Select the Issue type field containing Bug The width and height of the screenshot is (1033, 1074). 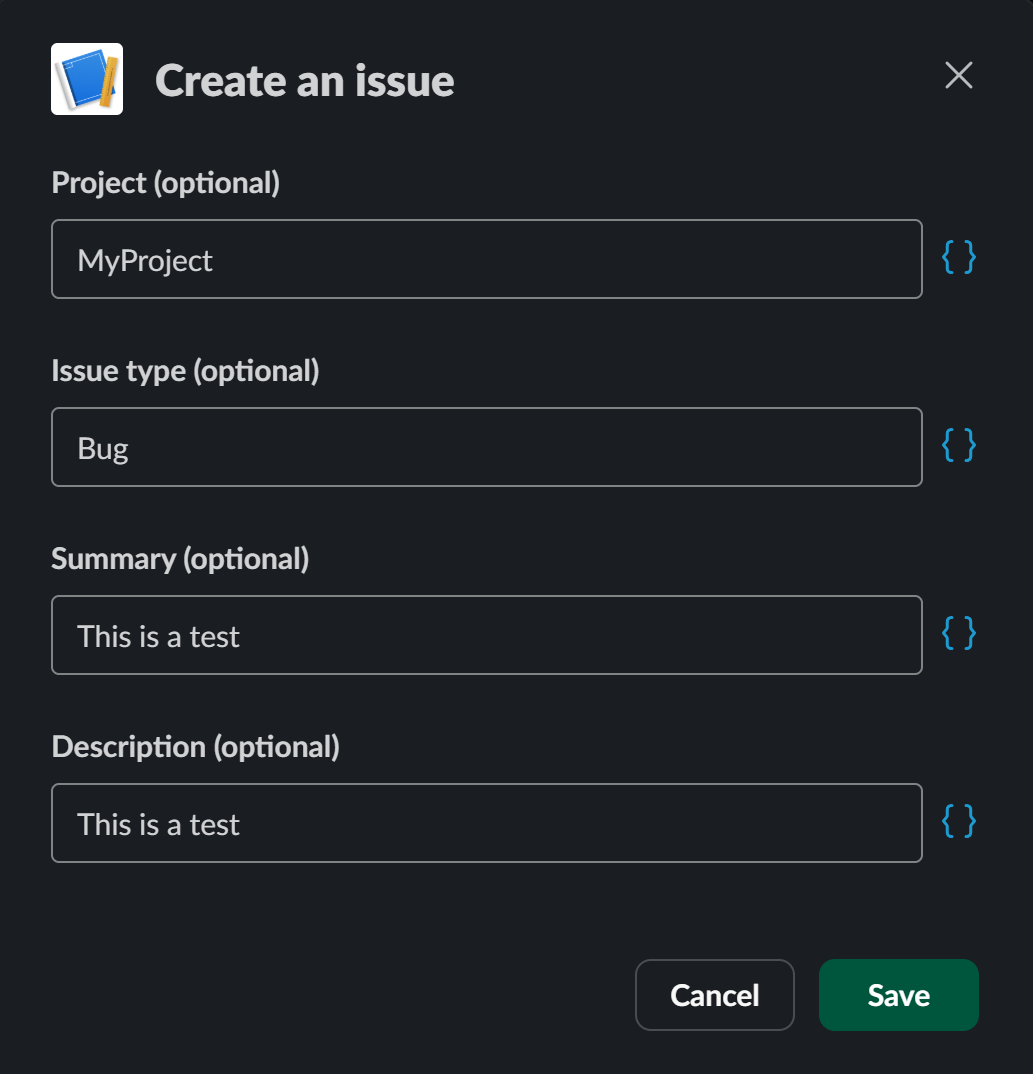486,446
